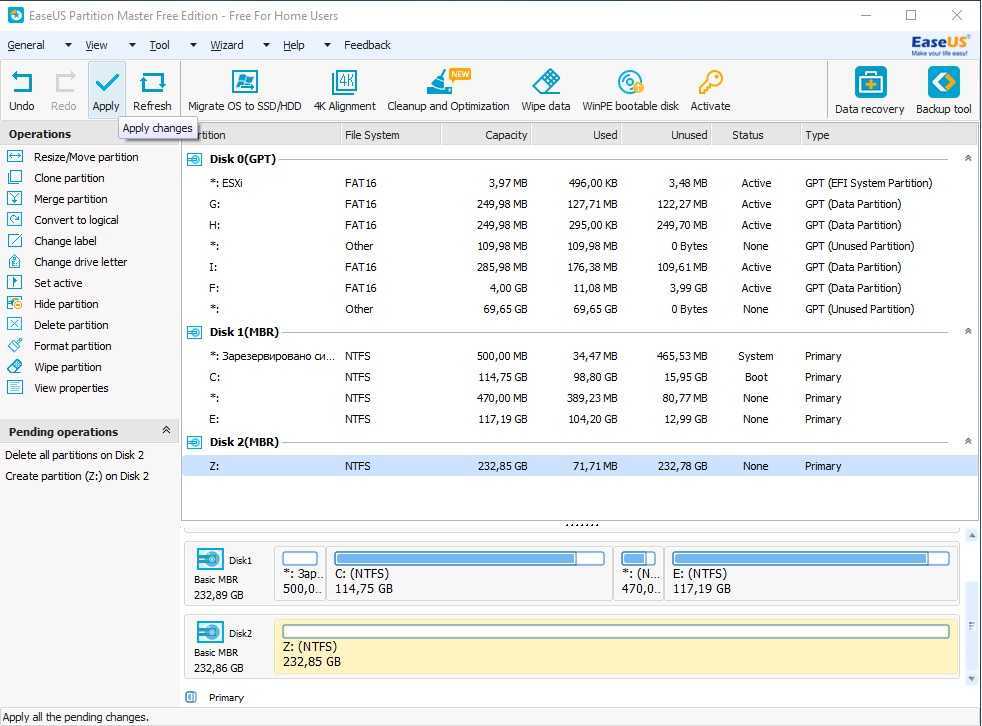Open the General menu
The image size is (982, 726).
coord(26,45)
